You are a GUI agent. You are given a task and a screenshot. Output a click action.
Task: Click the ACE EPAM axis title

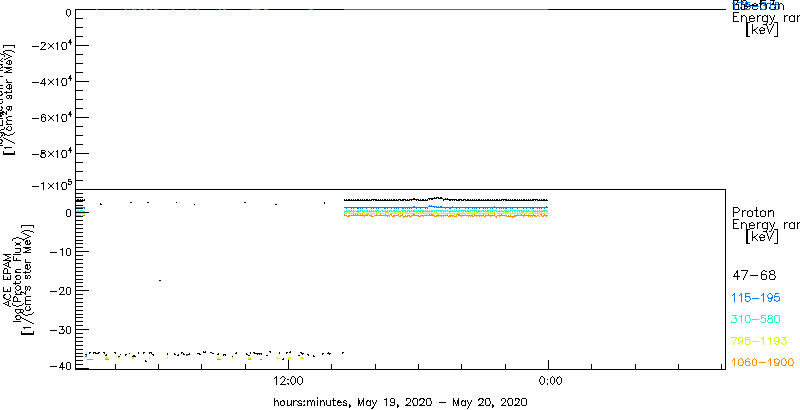tap(9, 279)
